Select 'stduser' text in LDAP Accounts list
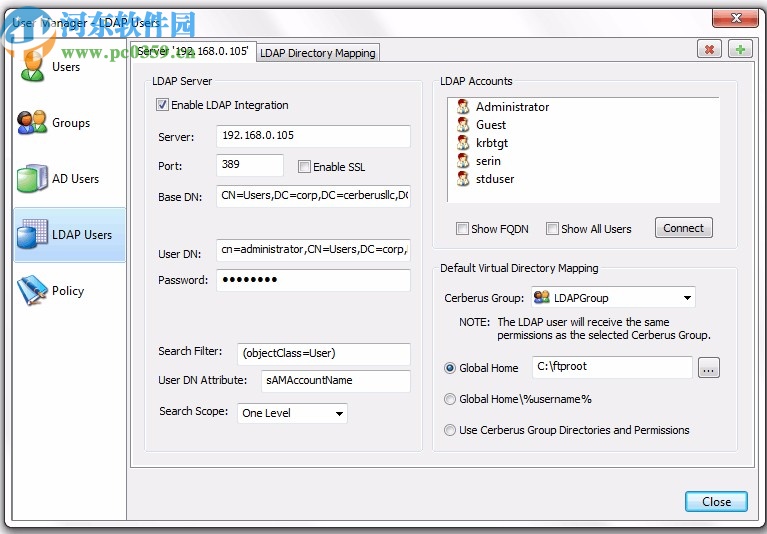 click(495, 179)
